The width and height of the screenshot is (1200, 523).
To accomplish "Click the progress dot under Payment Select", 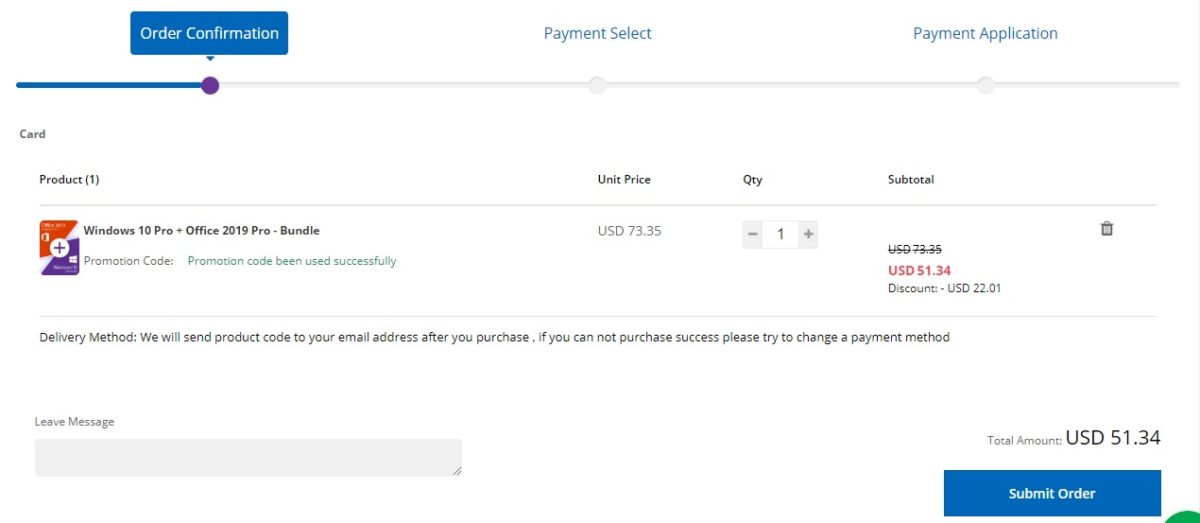I will coord(597,85).
